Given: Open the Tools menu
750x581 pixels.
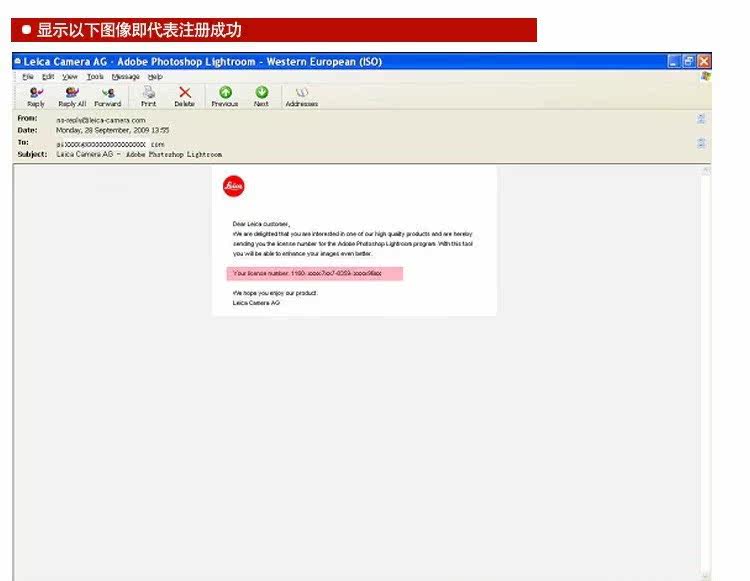Looking at the screenshot, I should pyautogui.click(x=95, y=77).
